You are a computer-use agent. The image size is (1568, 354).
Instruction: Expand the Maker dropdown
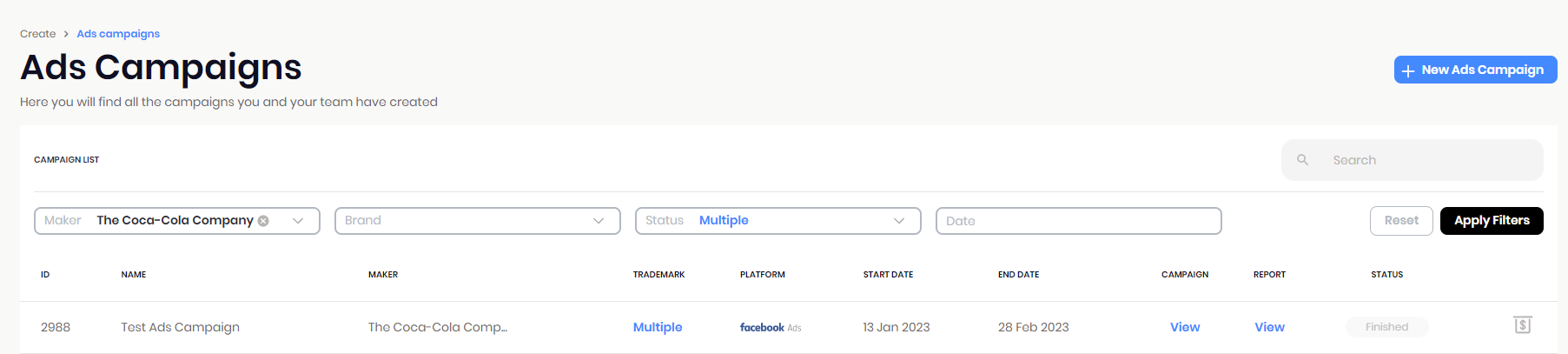298,221
